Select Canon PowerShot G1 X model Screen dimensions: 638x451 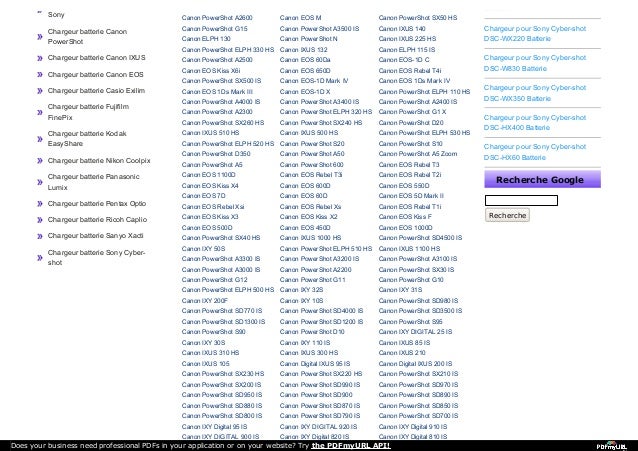point(412,112)
